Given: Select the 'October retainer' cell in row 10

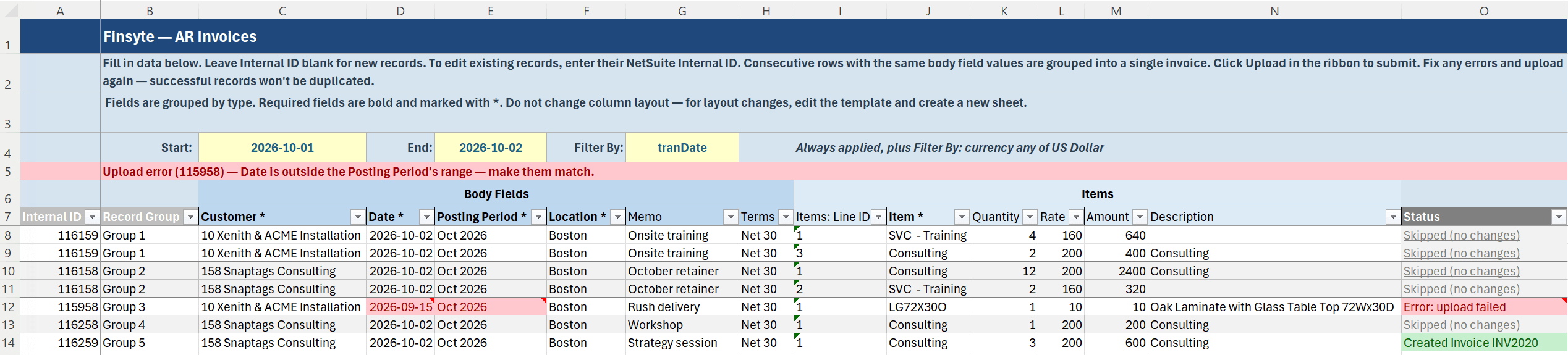Looking at the screenshot, I should 682,271.
